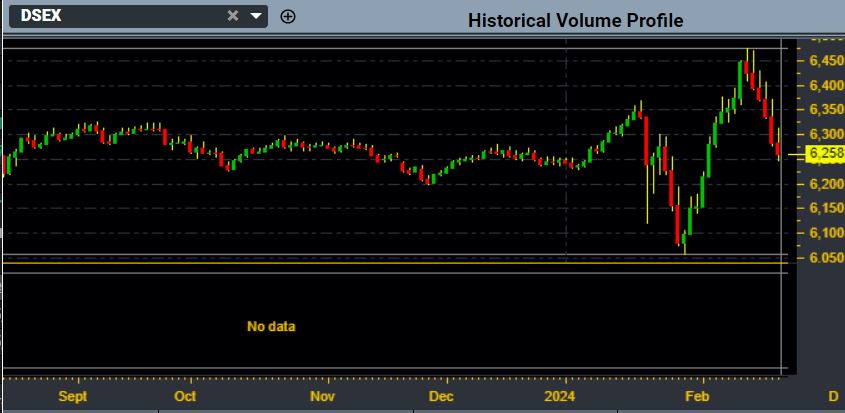This screenshot has height=413, width=845.
Task: Click the highlighted 6,258 current price tag
Action: pyautogui.click(x=825, y=154)
